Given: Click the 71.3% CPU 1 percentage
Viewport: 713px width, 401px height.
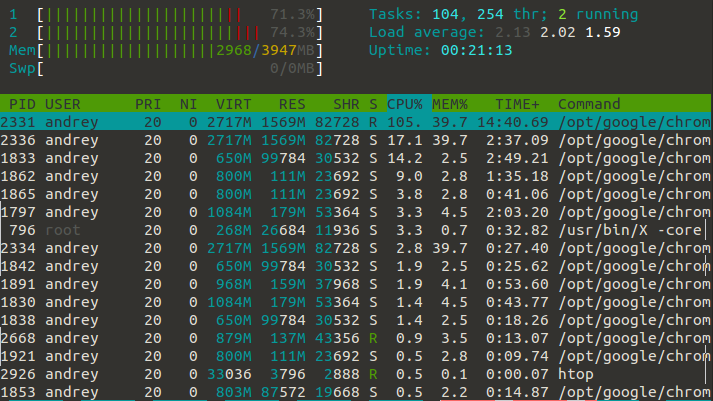Looking at the screenshot, I should [x=292, y=15].
